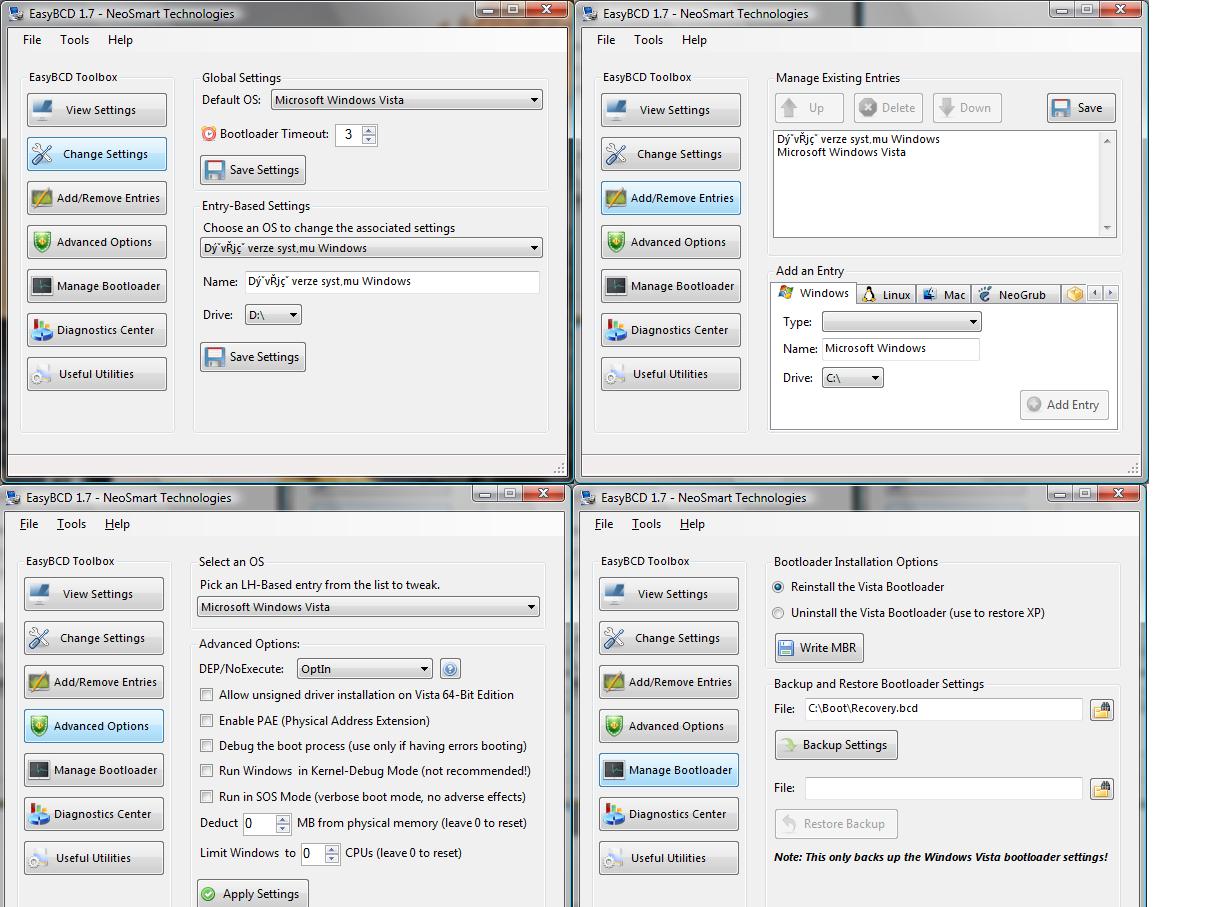Check Run Windows in Kernel-Debug Mode
Screen dimensions: 1218x907
(x=207, y=771)
